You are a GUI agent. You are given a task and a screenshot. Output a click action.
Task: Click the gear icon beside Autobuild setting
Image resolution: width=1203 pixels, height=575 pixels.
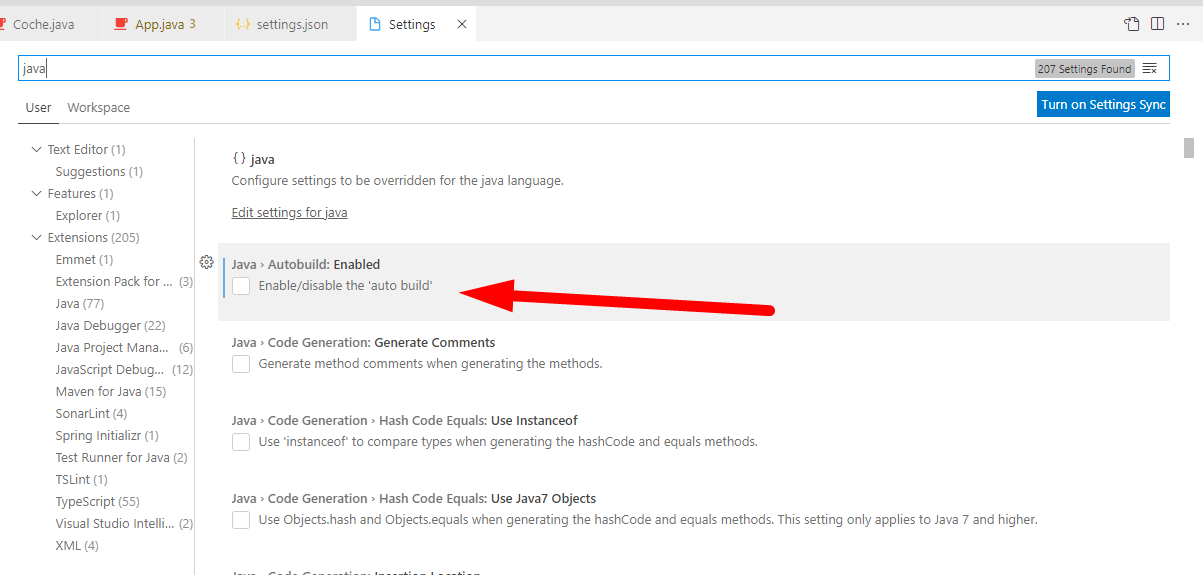pyautogui.click(x=206, y=262)
